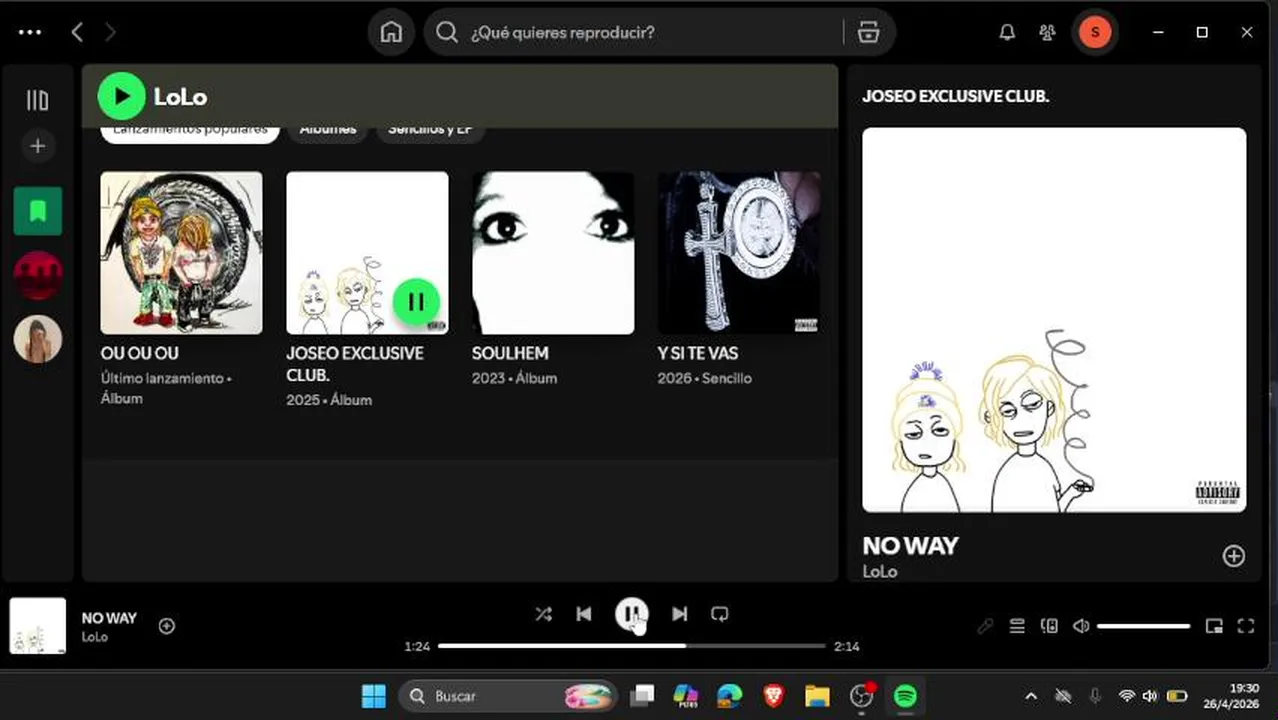This screenshot has width=1278, height=720.
Task: Open friend activity icon
Action: [x=1047, y=32]
